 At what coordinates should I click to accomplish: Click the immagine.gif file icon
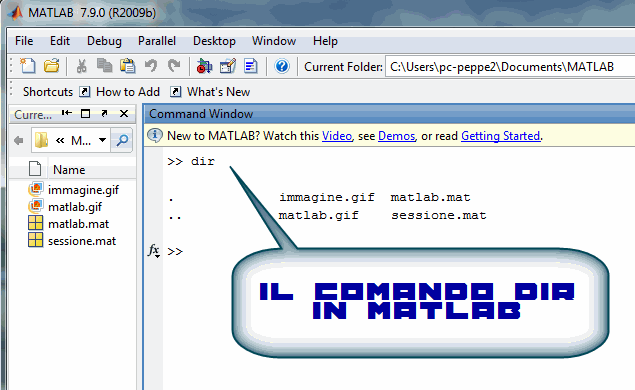click(x=36, y=189)
